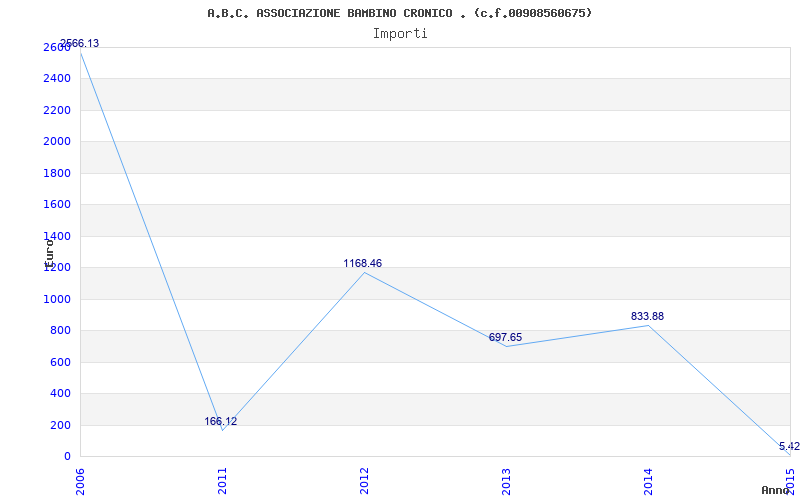This screenshot has width=800, height=500.
Task: Click the 1000 y-axis tick label
Action: pos(55,299)
